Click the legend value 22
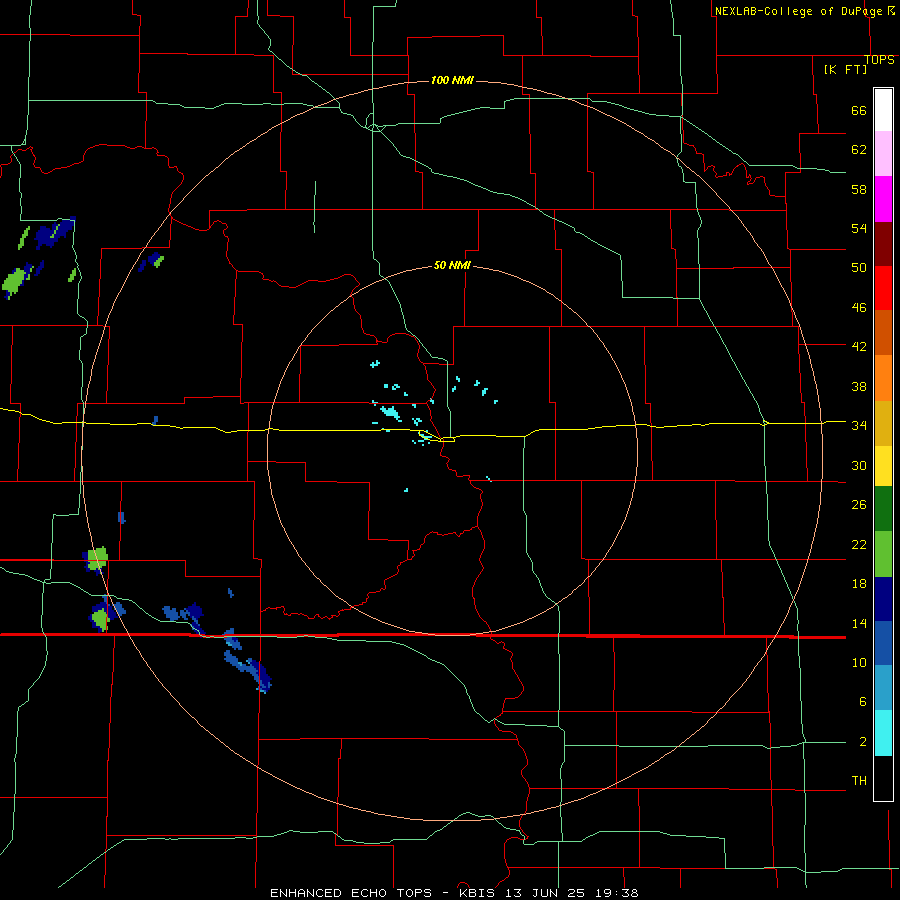 coord(859,544)
